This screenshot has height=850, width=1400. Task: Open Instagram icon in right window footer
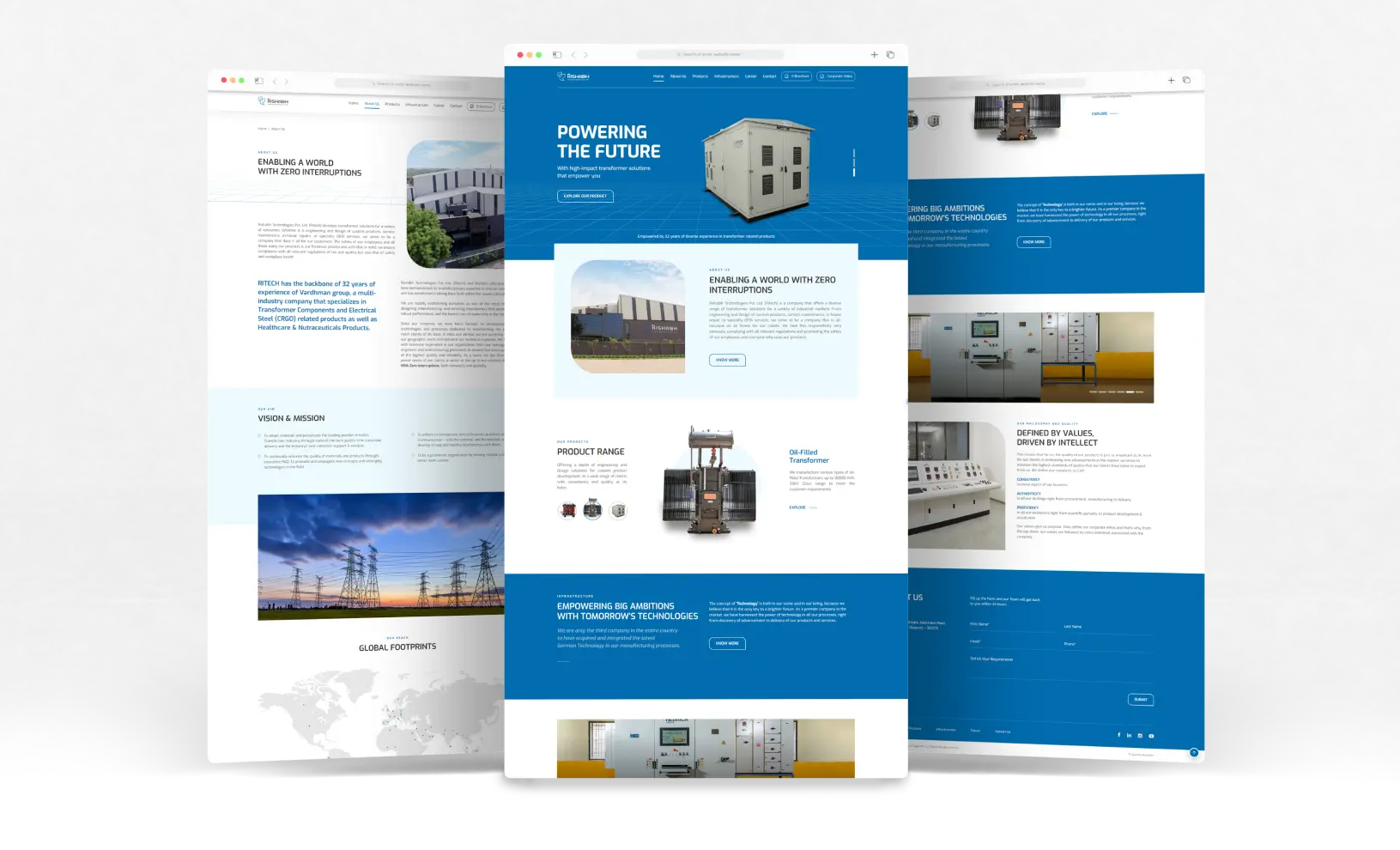coord(1140,736)
